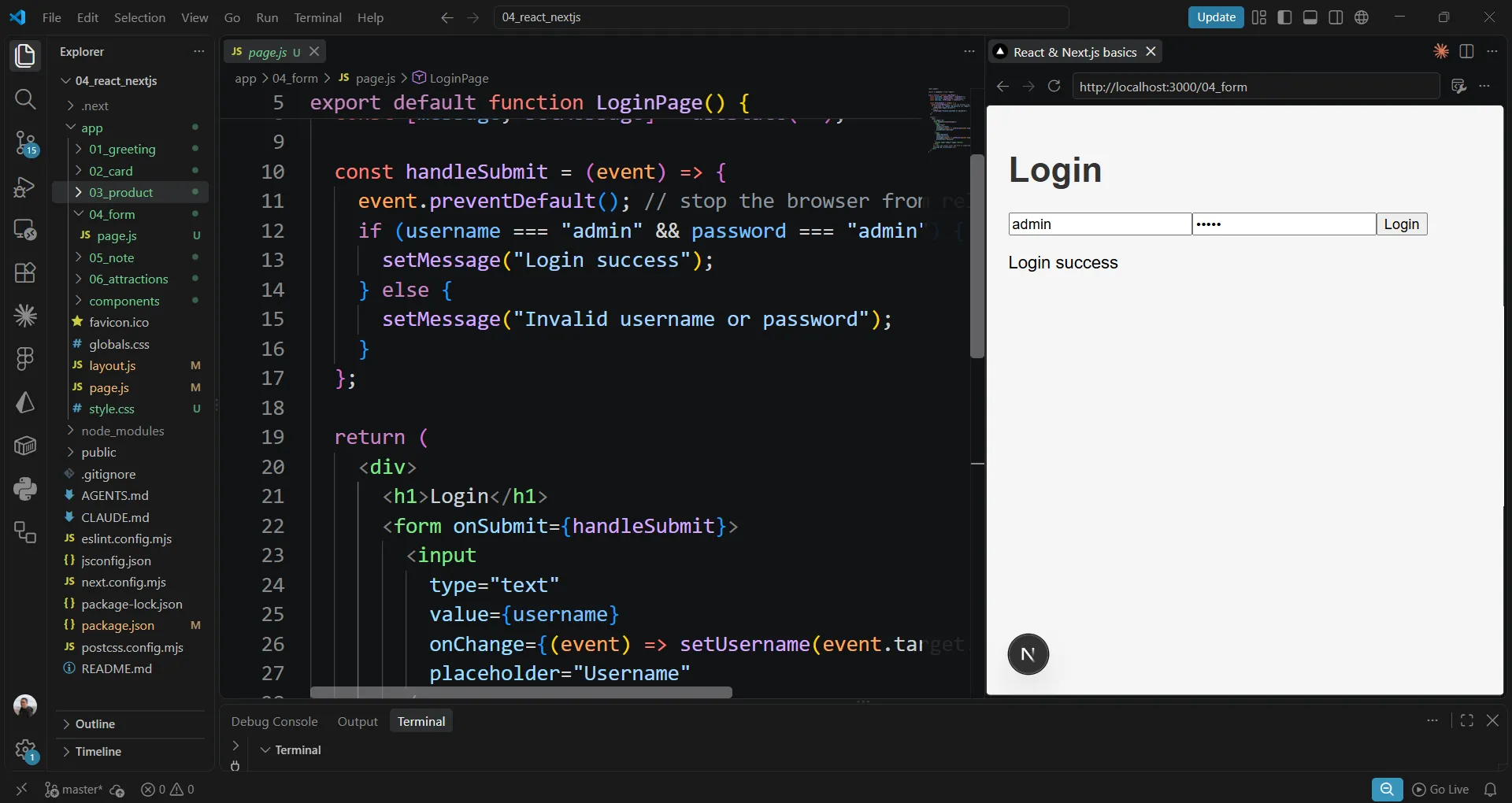
Task: Open Claude starburst icon in activity bar
Action: click(25, 316)
